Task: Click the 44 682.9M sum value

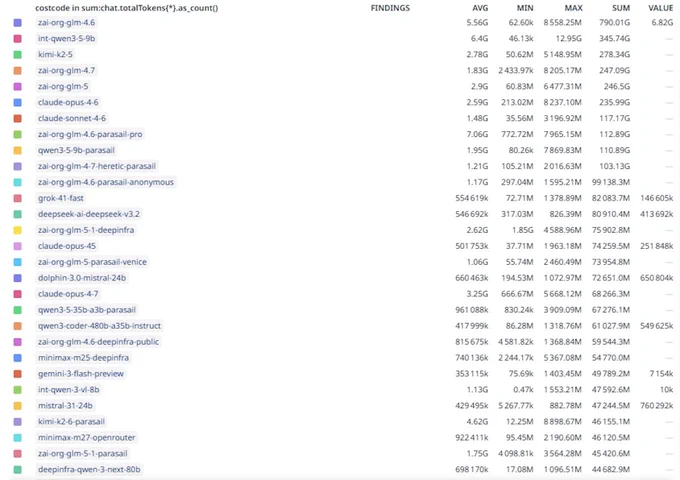Action: 611,470
